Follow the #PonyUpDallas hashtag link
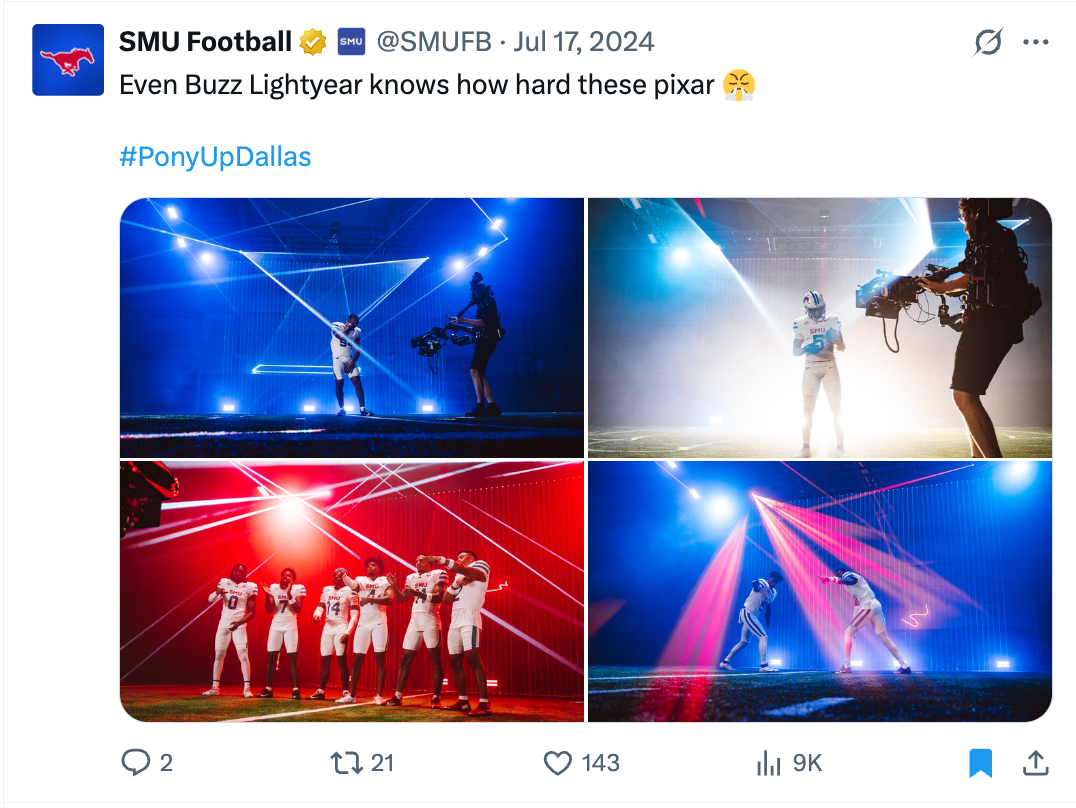The width and height of the screenshot is (1076, 808). coord(215,157)
